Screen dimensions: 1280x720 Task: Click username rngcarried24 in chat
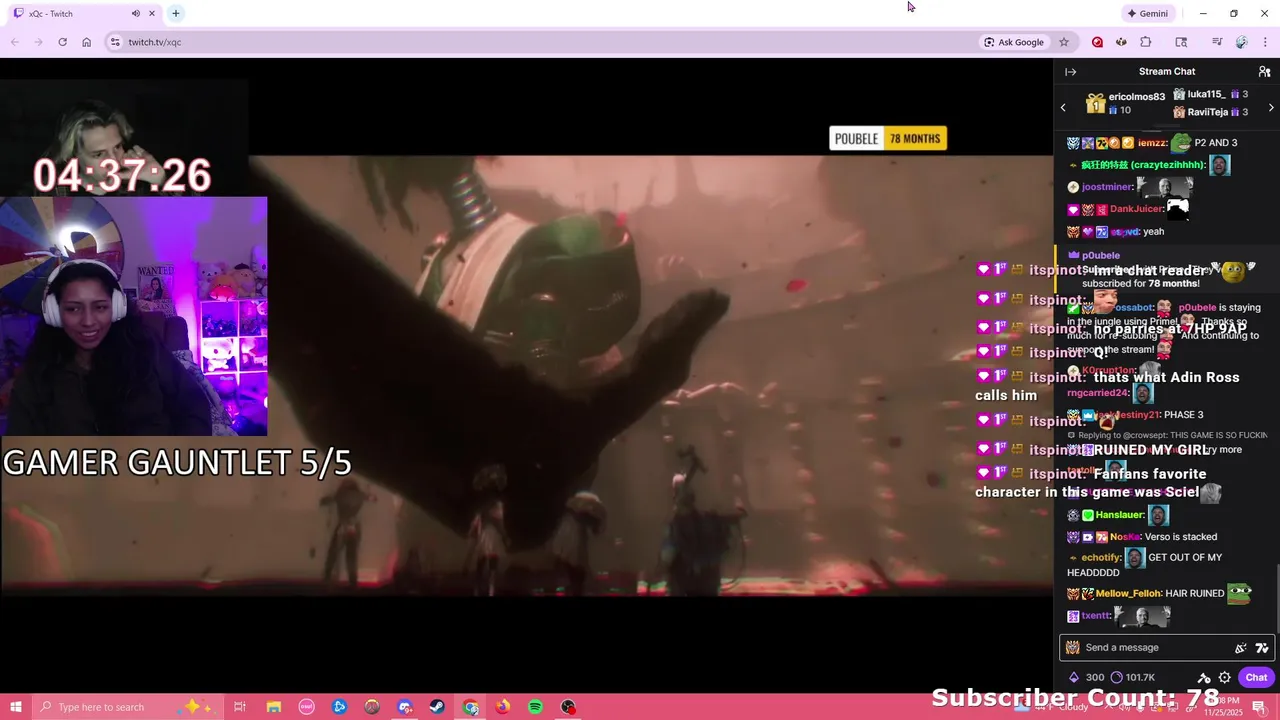tap(1098, 393)
